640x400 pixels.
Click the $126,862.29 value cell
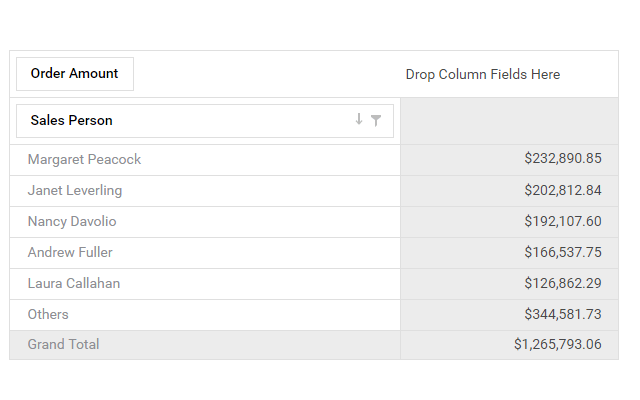pos(562,284)
